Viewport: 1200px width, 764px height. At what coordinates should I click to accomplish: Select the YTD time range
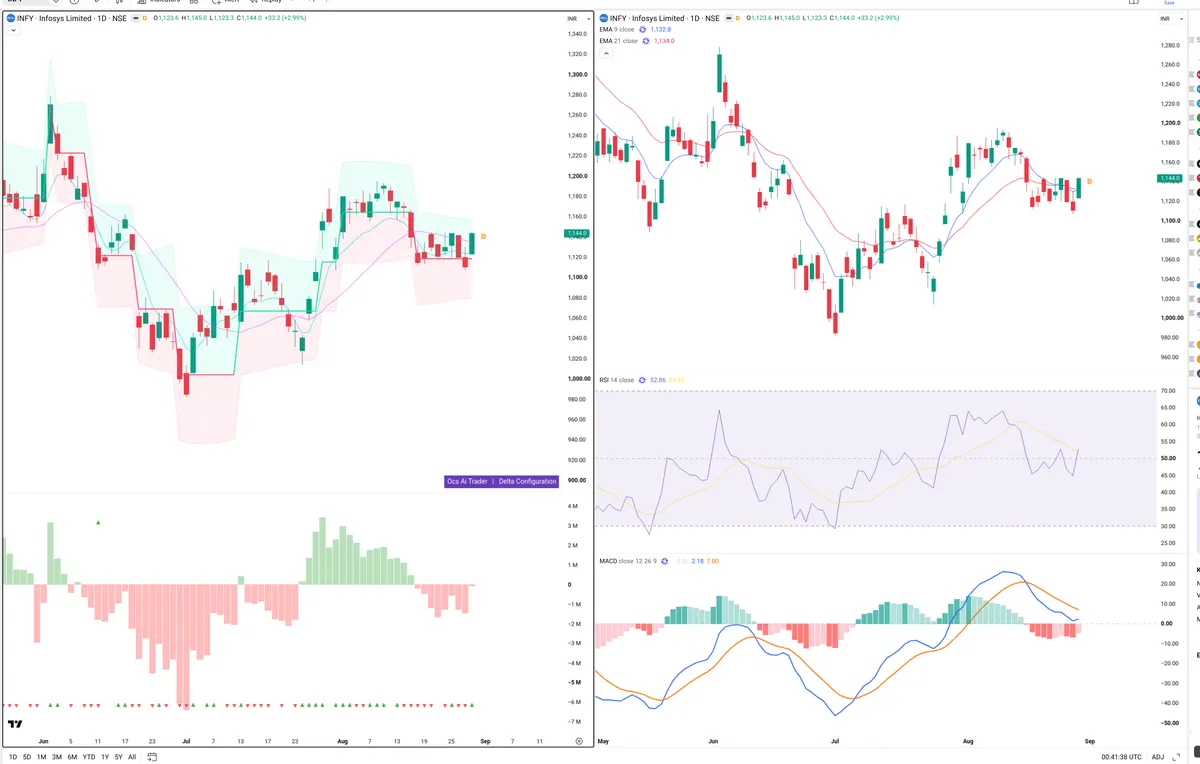point(89,757)
